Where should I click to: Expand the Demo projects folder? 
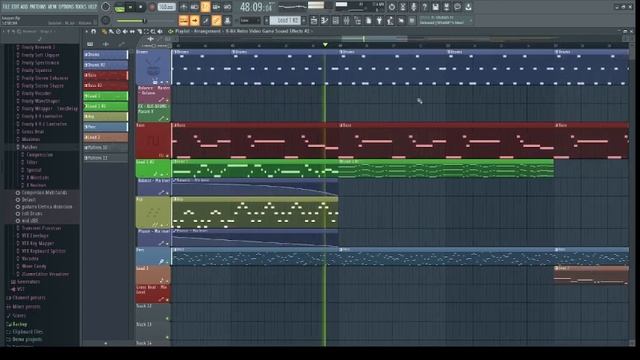pyautogui.click(x=24, y=340)
